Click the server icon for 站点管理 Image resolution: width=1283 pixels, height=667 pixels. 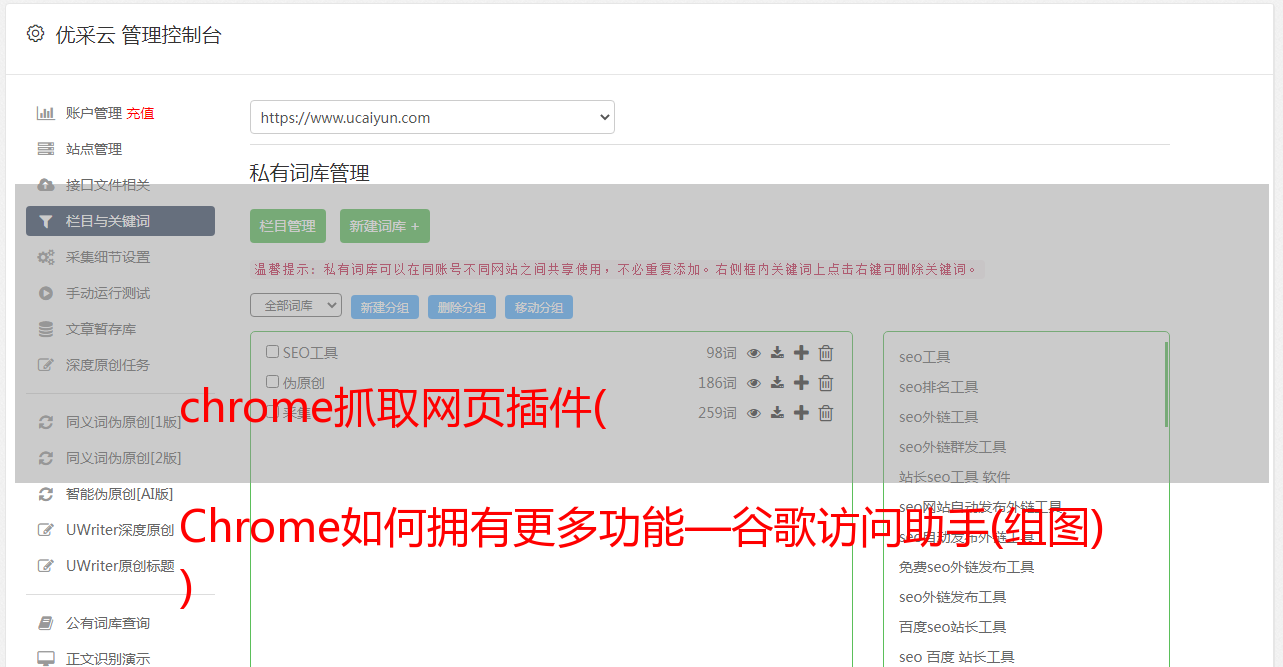[x=46, y=149]
